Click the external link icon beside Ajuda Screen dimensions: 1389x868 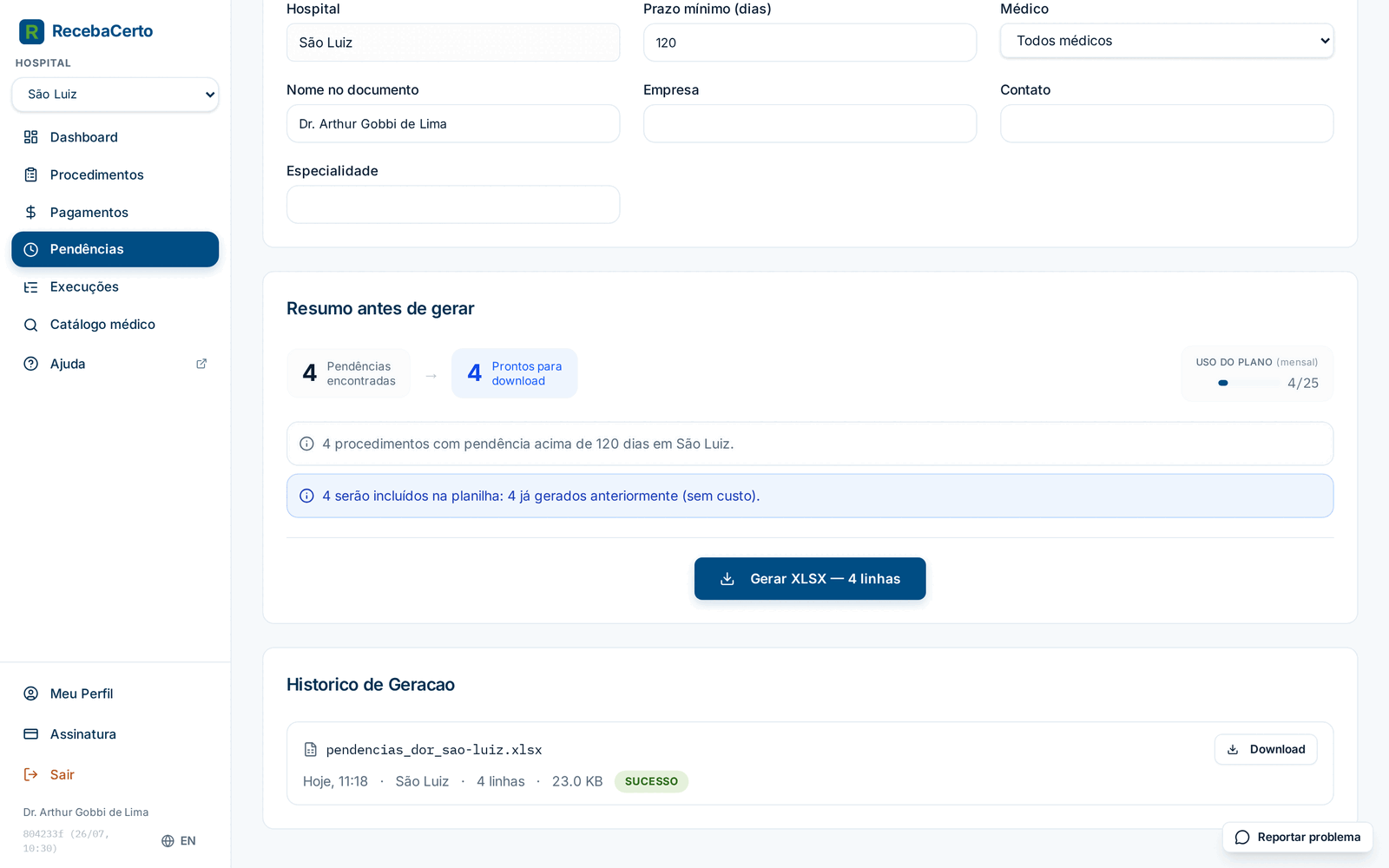(201, 364)
